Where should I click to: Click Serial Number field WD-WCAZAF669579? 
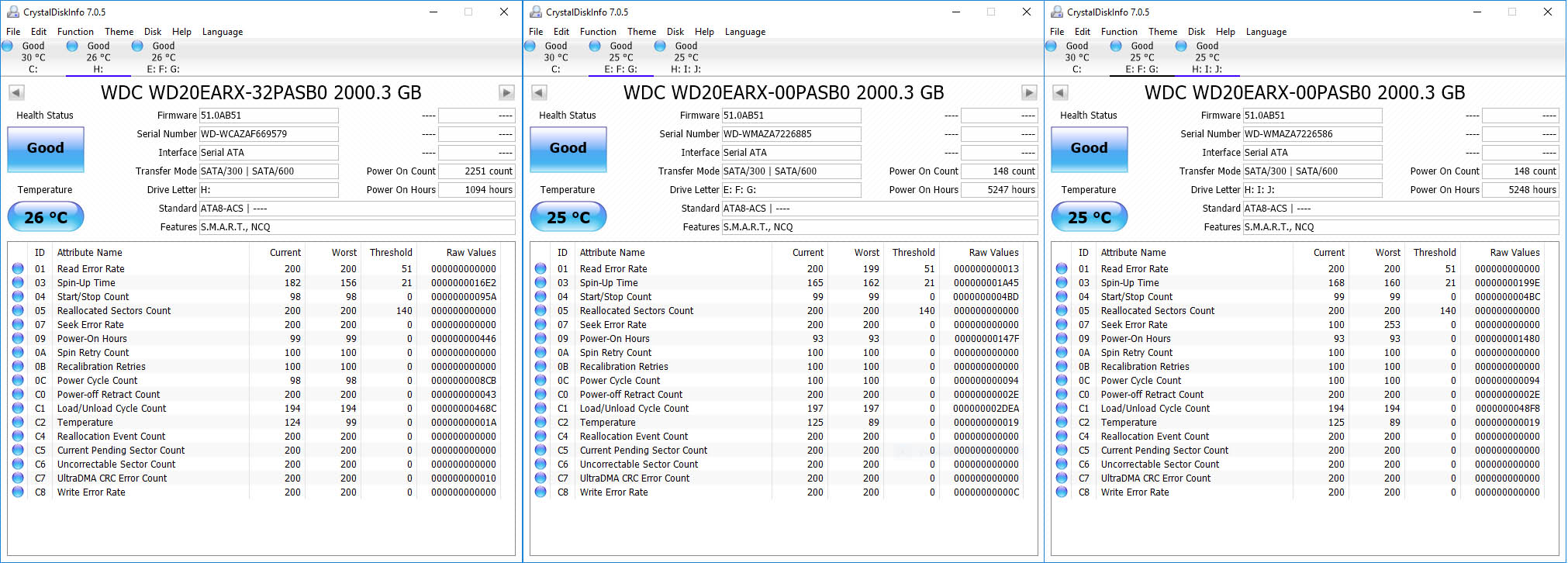pyautogui.click(x=269, y=134)
